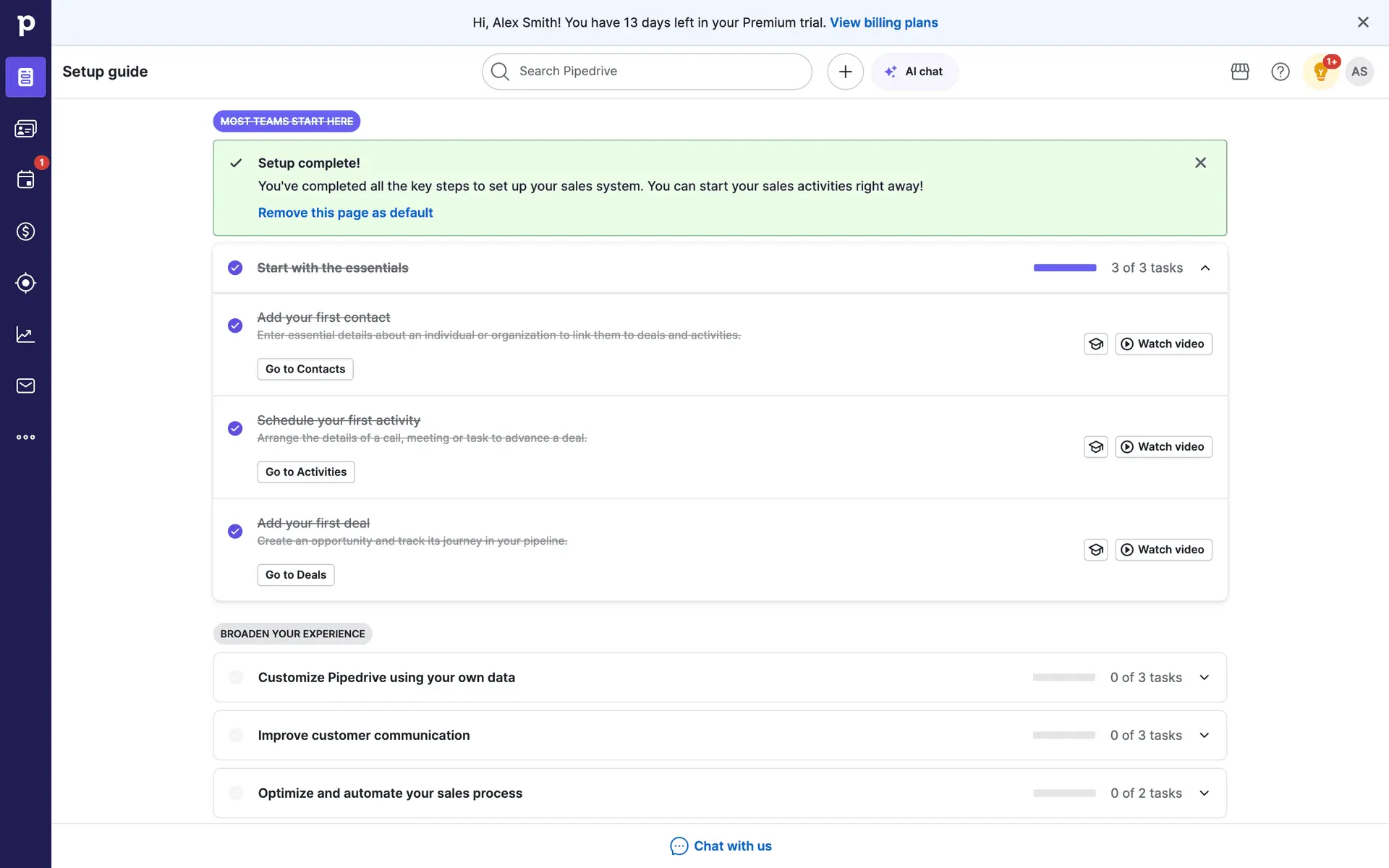Open academy icon for Add first contact
Image resolution: width=1389 pixels, height=868 pixels.
1095,344
